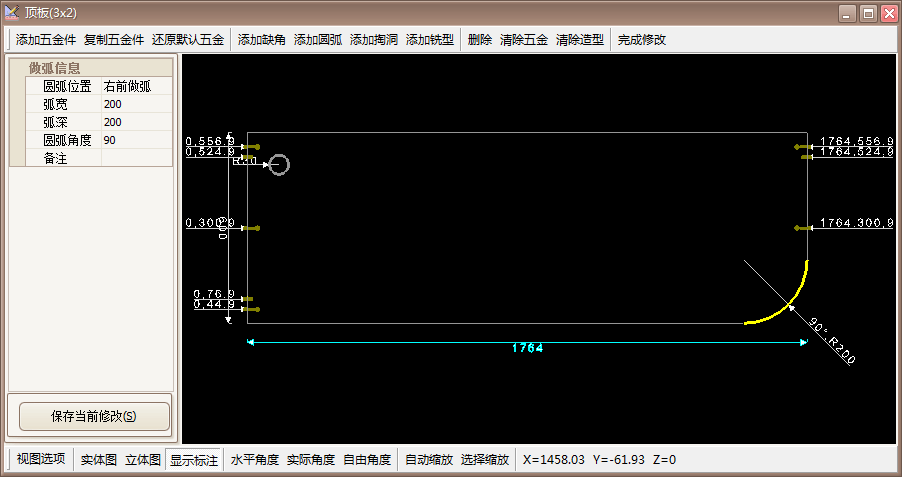Click 完成修改 to finish editing
902x477 pixels.
click(641, 40)
